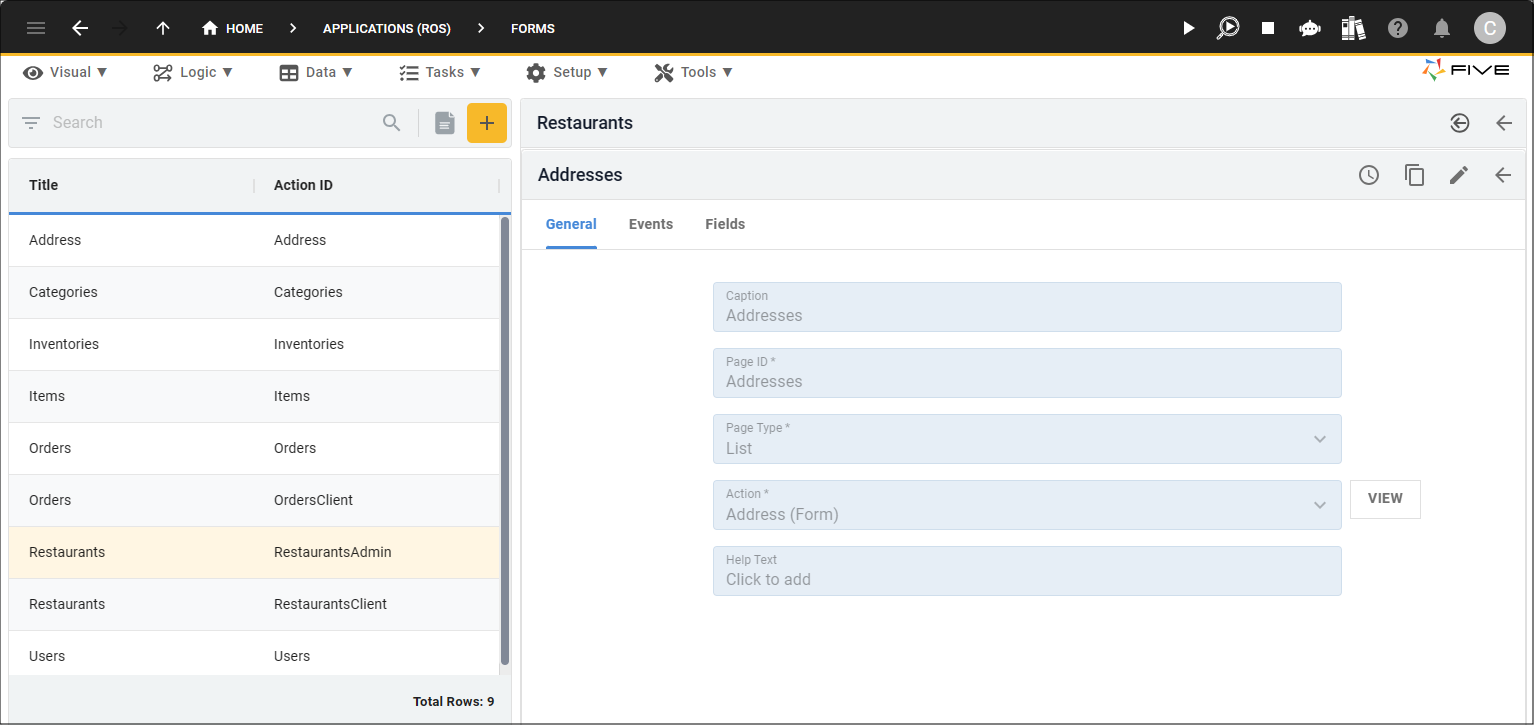Screen dimensions: 1534x725
Task: Add a new form with plus button
Action: point(487,123)
